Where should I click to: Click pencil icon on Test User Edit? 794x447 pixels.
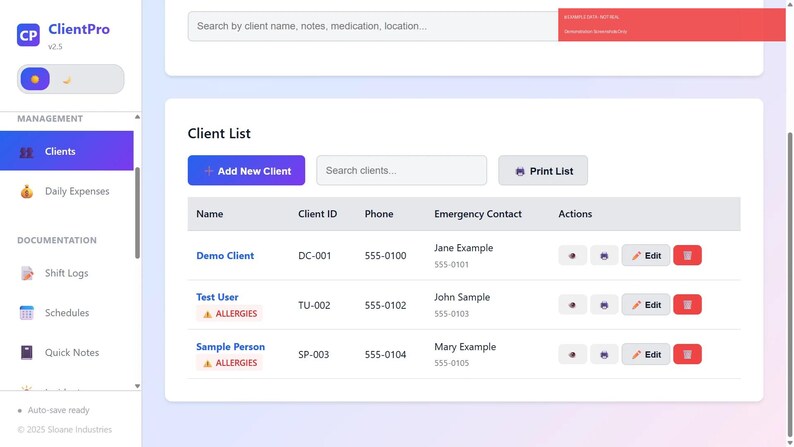point(637,305)
